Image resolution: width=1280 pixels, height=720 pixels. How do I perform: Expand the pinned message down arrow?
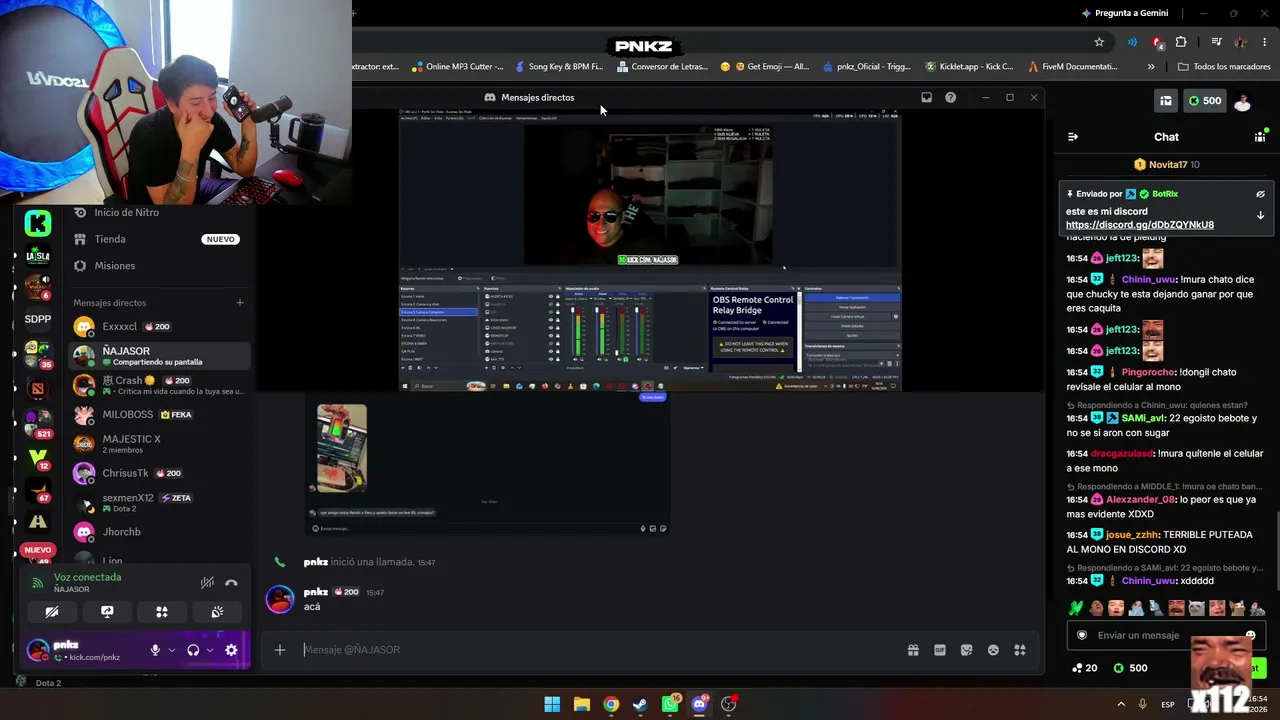pos(1260,216)
